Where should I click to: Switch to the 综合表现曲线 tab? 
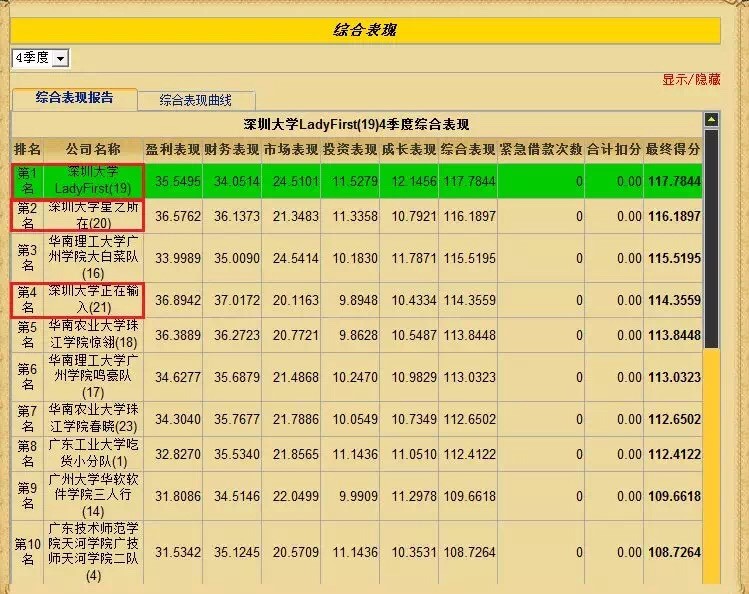pos(196,101)
